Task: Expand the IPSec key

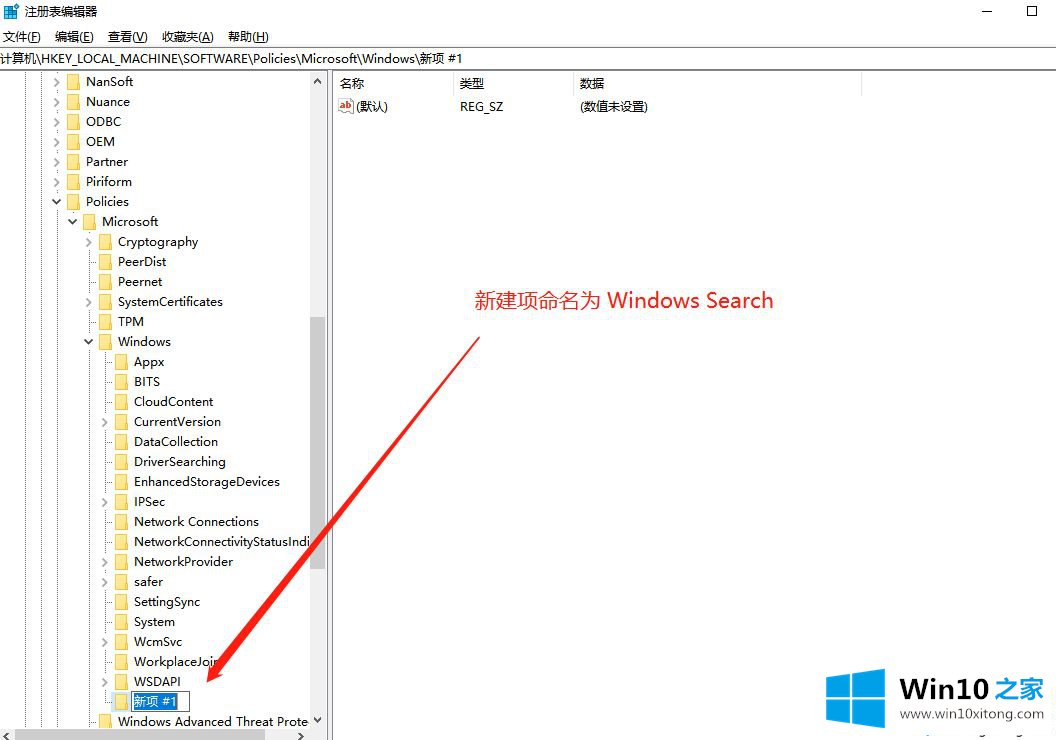Action: pyautogui.click(x=104, y=502)
